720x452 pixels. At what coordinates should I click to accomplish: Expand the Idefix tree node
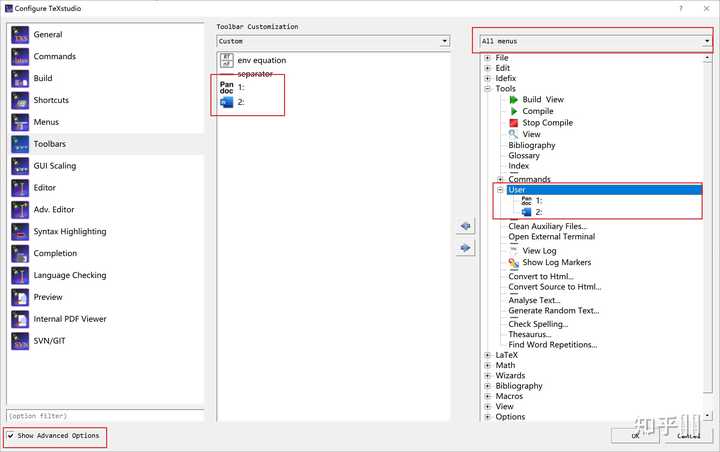488,79
